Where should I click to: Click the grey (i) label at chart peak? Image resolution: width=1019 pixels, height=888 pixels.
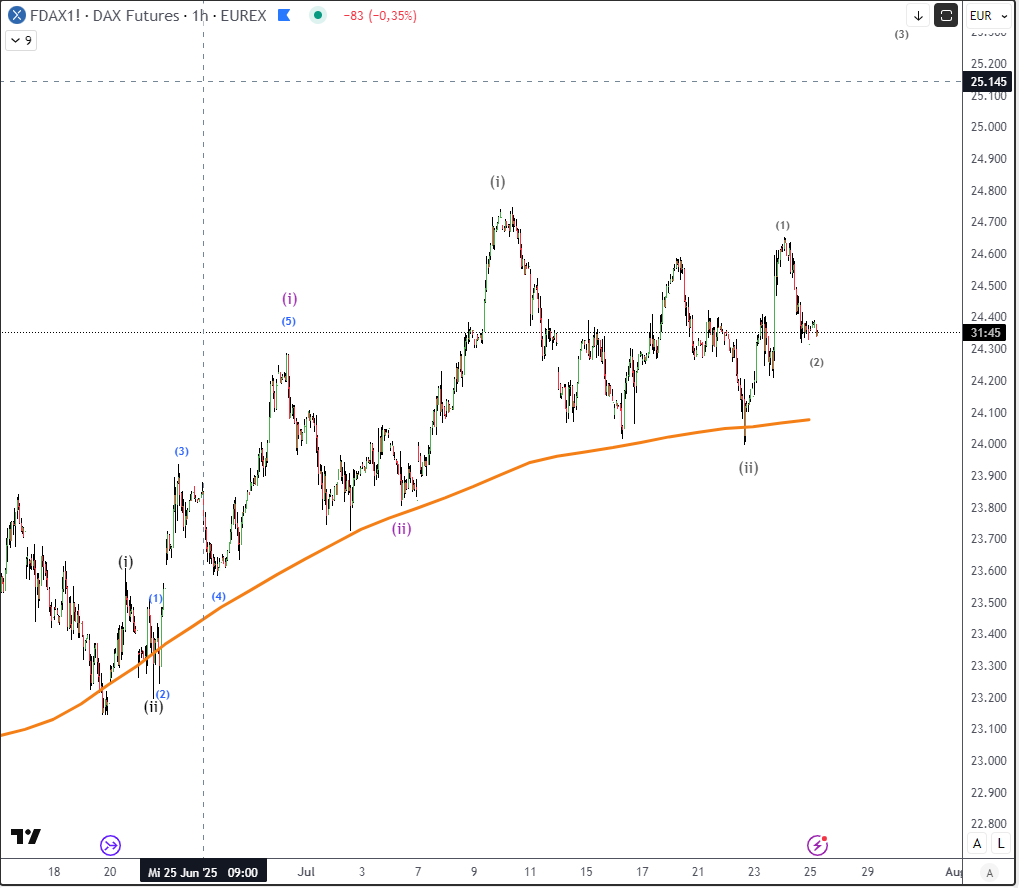click(498, 181)
